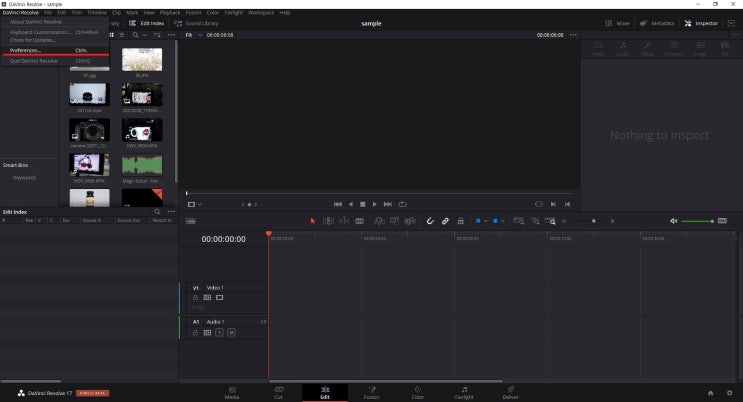Toggle the Inspector panel
This screenshot has height=402, width=743.
pyautogui.click(x=701, y=23)
